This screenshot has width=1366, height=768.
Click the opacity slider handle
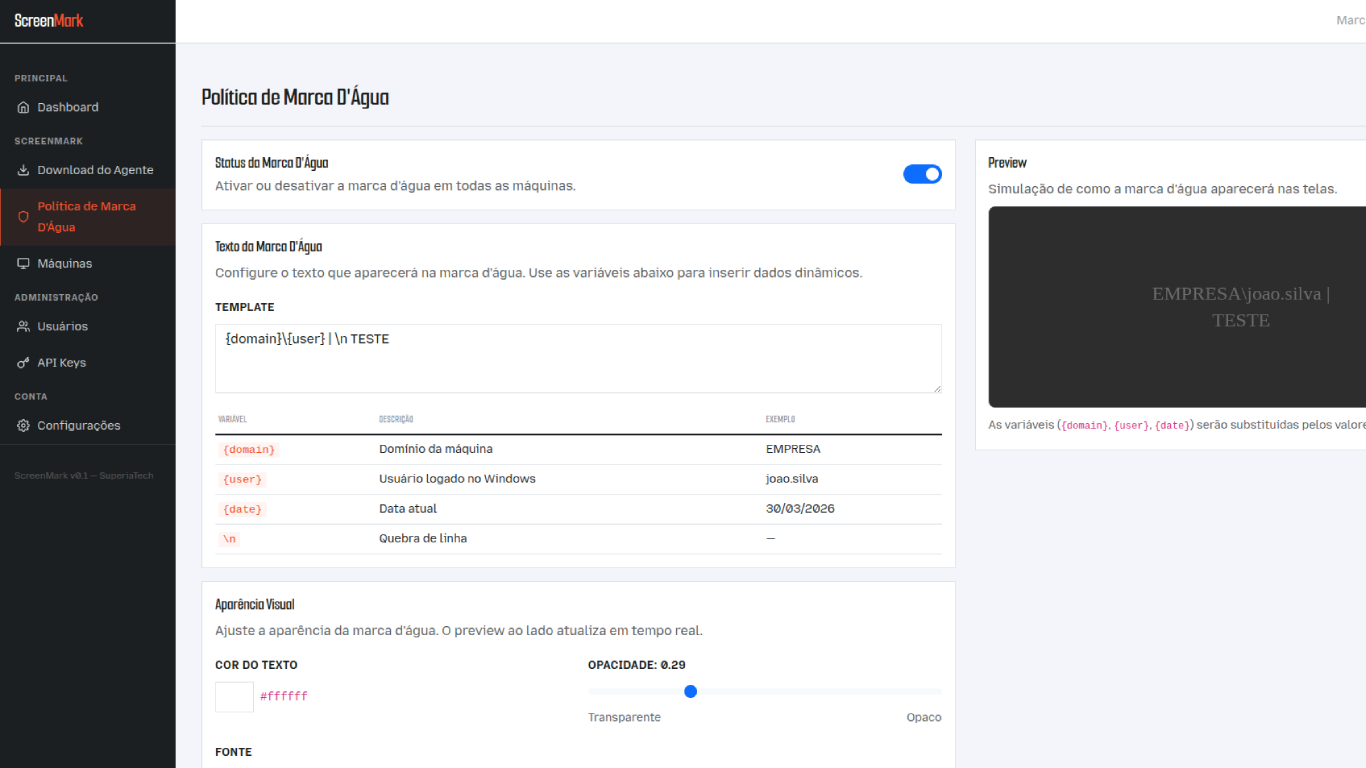(x=690, y=691)
